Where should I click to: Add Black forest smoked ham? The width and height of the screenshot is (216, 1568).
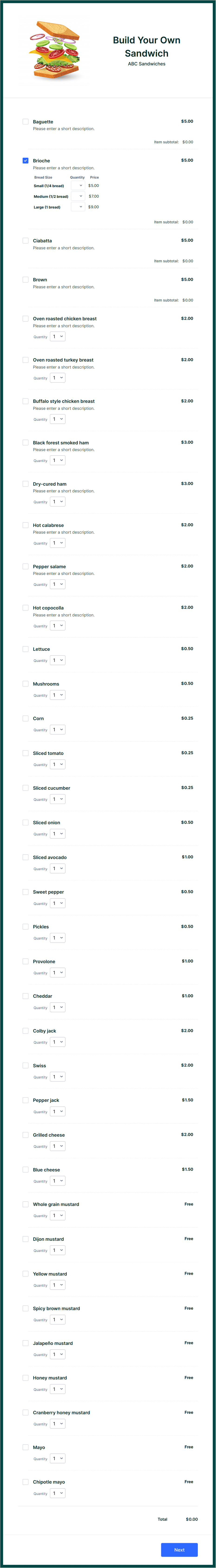pos(25,443)
